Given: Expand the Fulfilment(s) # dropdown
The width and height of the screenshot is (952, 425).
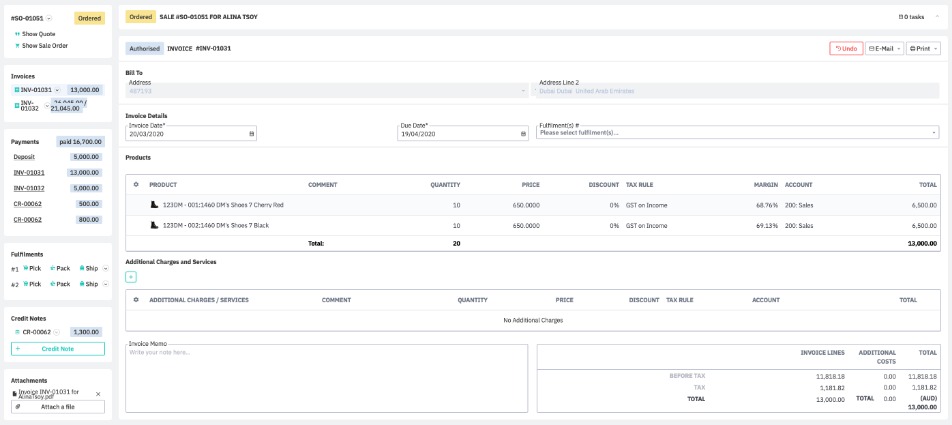Looking at the screenshot, I should click(x=934, y=133).
